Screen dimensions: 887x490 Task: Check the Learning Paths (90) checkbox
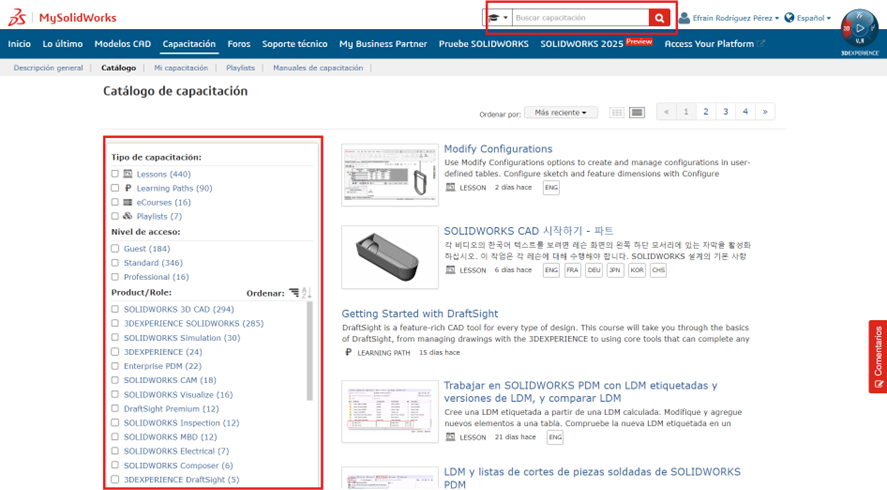pyautogui.click(x=115, y=188)
